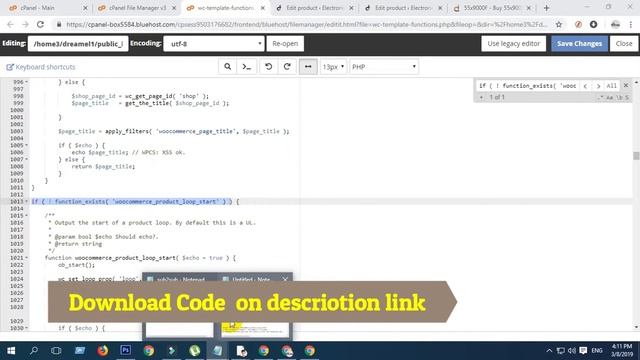Place cursor on line 1003 apply_filters code
Screen dimensions: 640x360
(173, 131)
